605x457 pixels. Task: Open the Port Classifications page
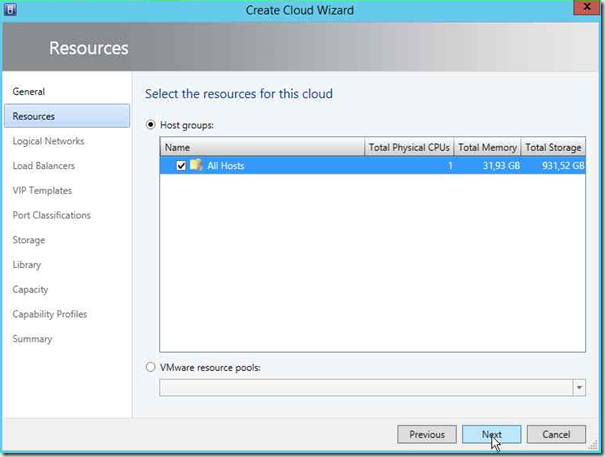51,215
